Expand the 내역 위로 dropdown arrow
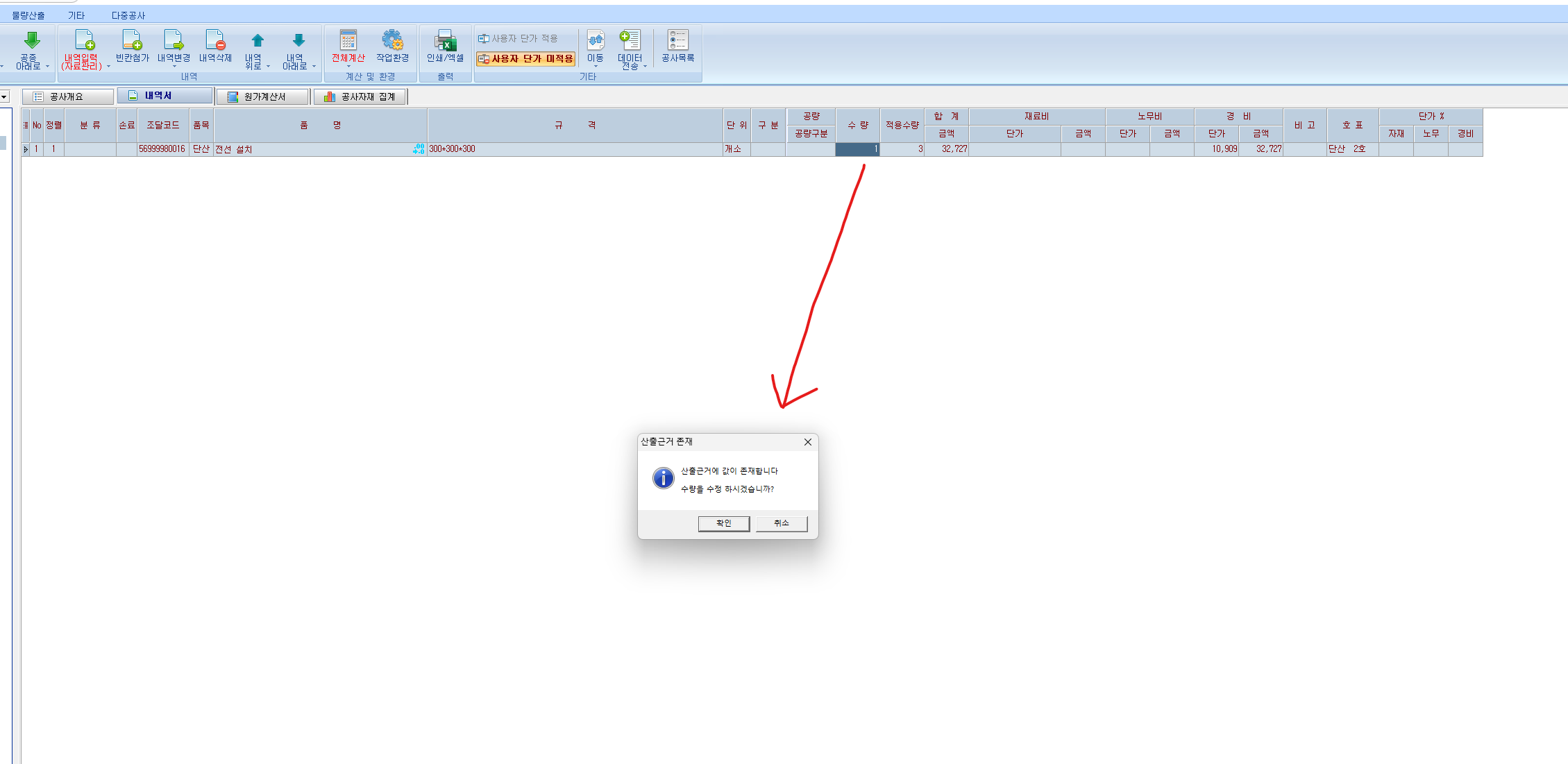This screenshot has width=1568, height=764. [268, 67]
